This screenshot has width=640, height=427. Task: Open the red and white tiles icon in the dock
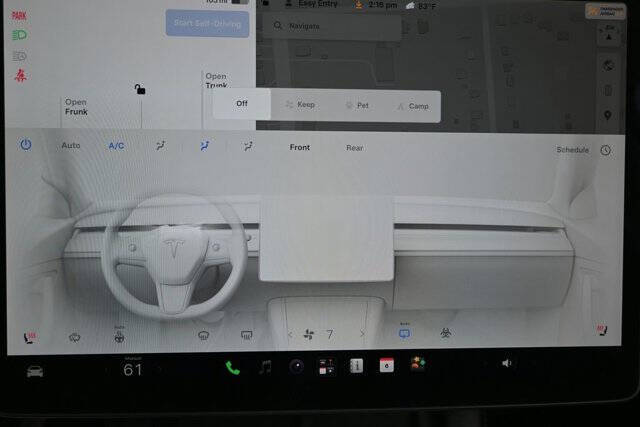click(x=326, y=366)
